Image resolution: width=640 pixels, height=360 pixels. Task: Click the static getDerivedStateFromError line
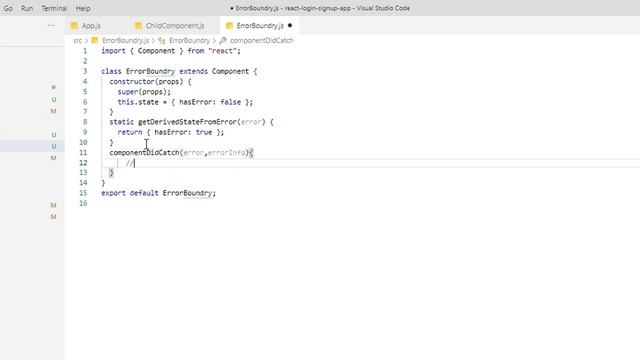point(191,122)
